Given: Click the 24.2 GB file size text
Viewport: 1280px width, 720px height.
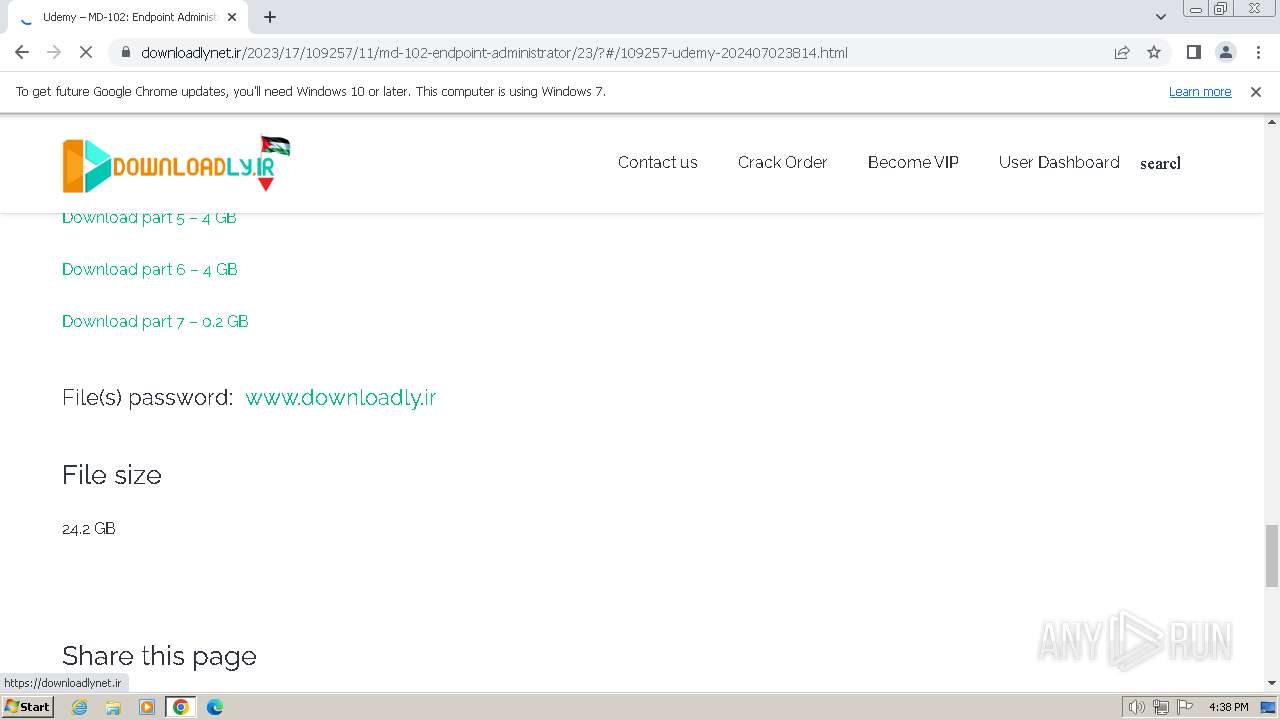Looking at the screenshot, I should click(x=89, y=528).
